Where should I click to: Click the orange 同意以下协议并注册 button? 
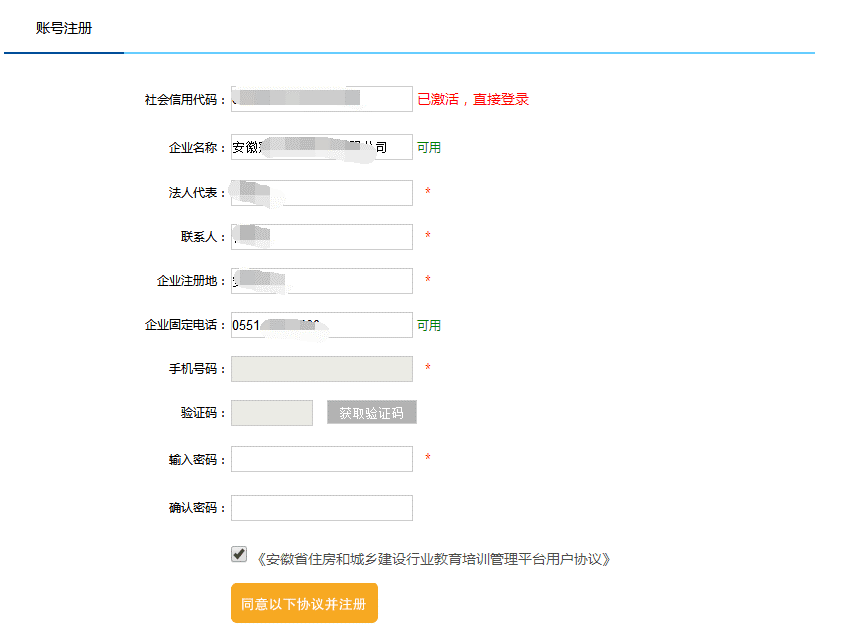pyautogui.click(x=304, y=603)
